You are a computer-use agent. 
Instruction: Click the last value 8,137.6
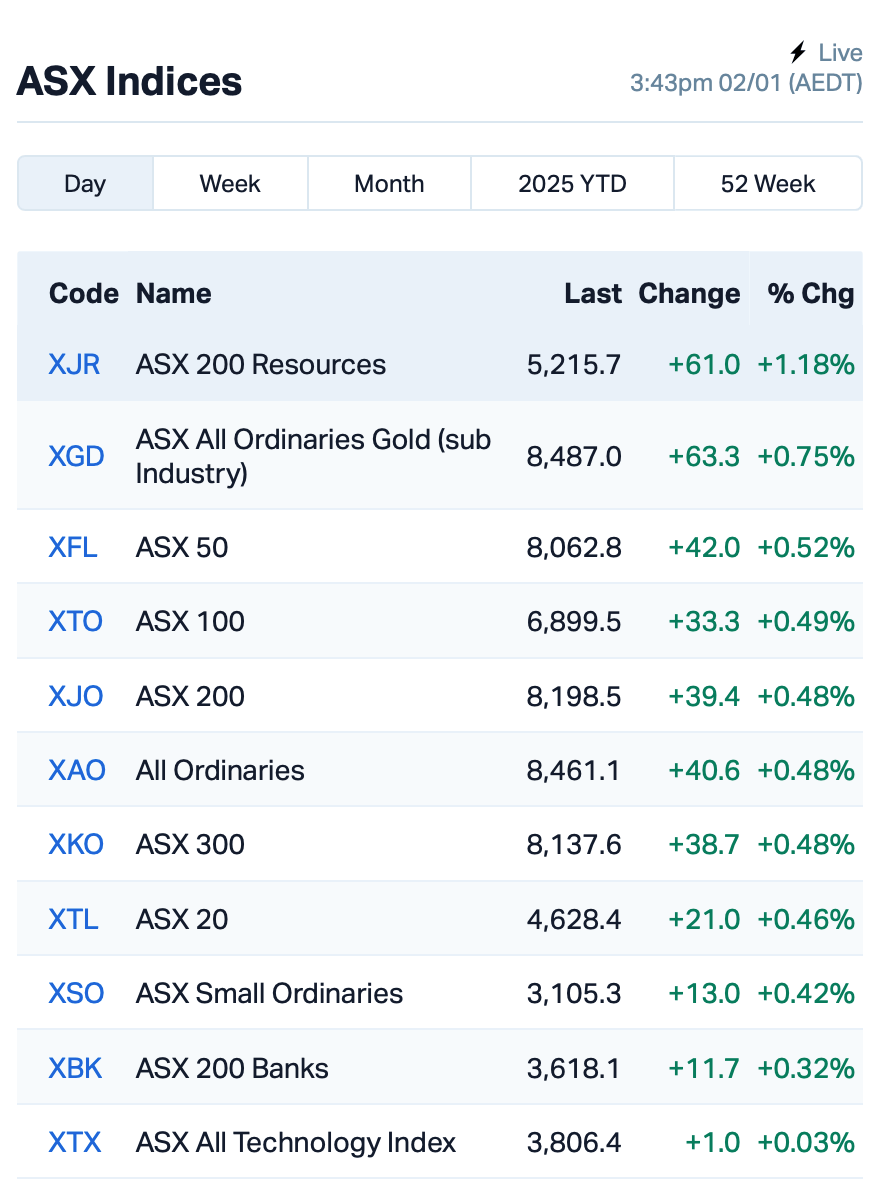[574, 844]
